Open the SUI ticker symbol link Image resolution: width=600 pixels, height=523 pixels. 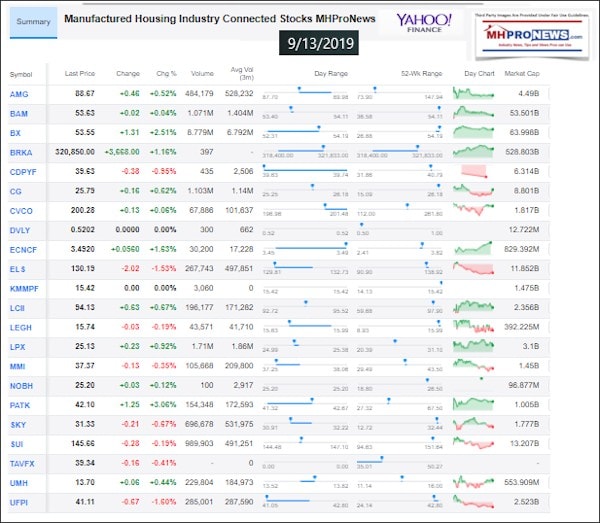pos(16,445)
